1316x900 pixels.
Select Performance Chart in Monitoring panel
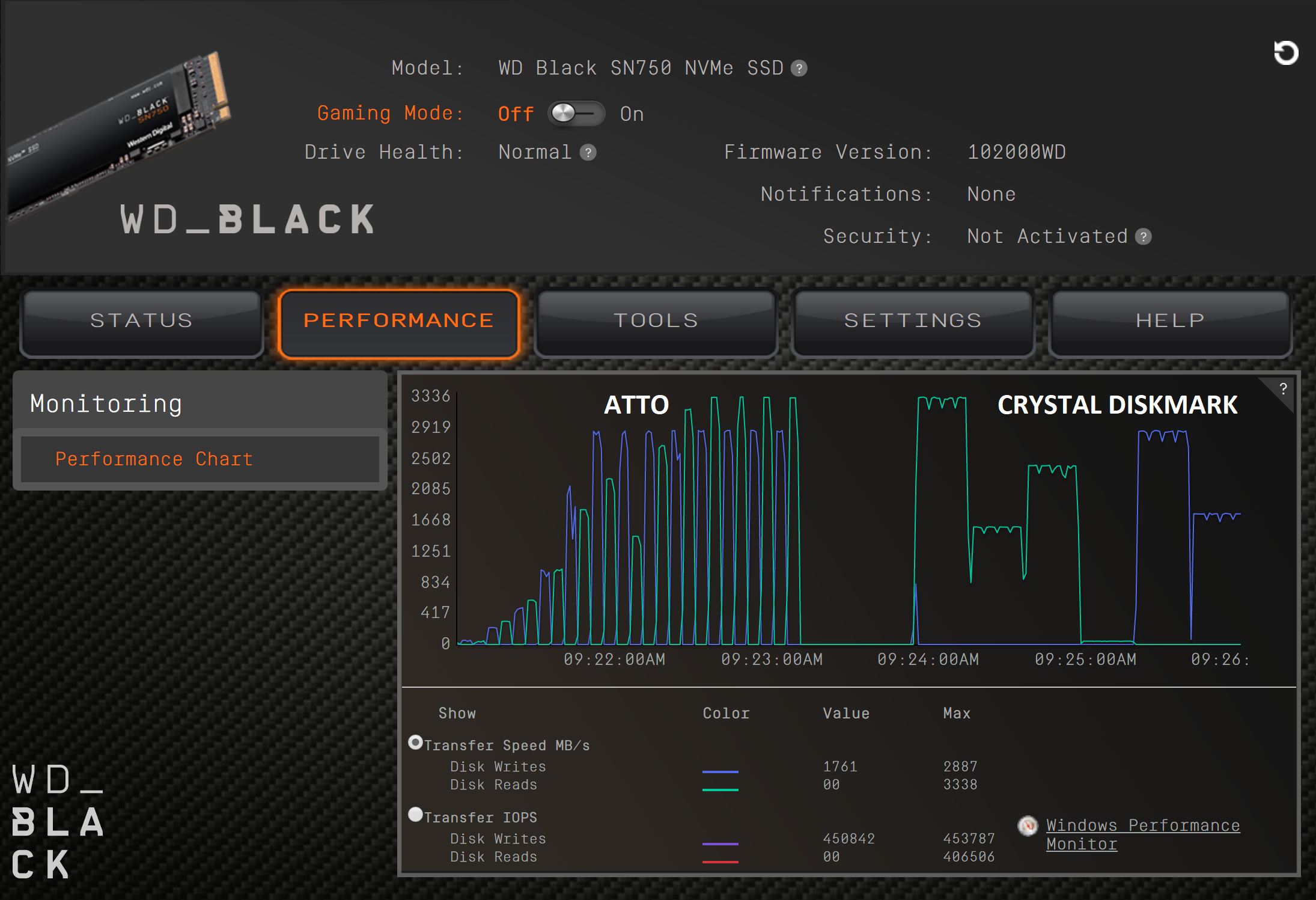[x=154, y=459]
